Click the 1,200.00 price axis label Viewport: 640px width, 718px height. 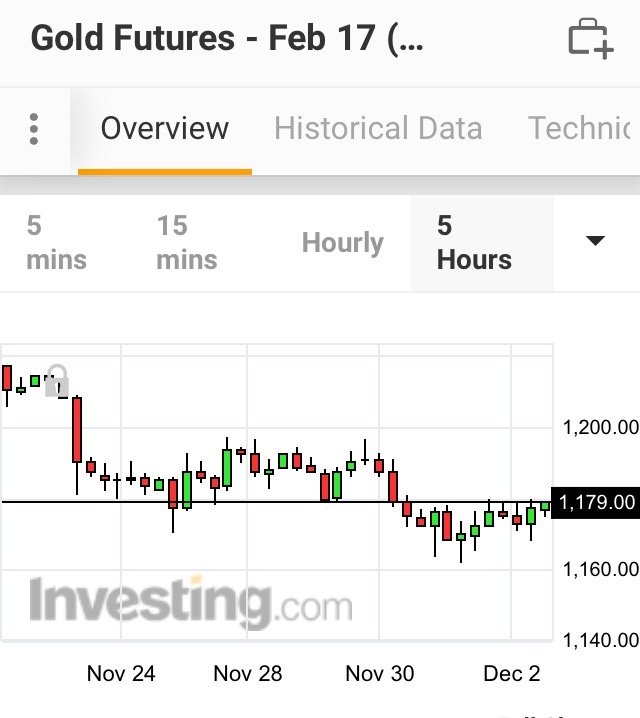point(600,428)
